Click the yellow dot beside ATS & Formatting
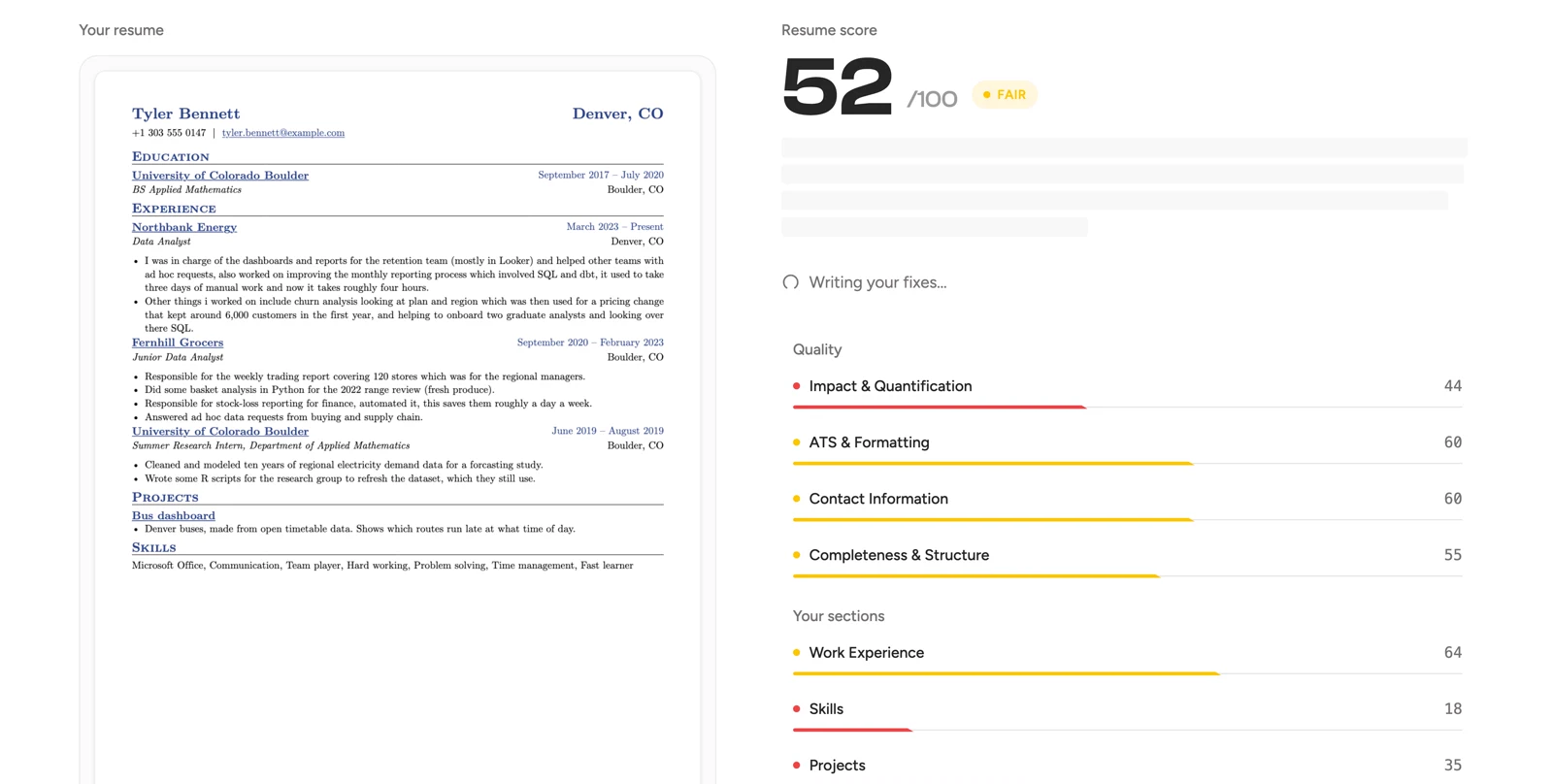 [x=797, y=442]
